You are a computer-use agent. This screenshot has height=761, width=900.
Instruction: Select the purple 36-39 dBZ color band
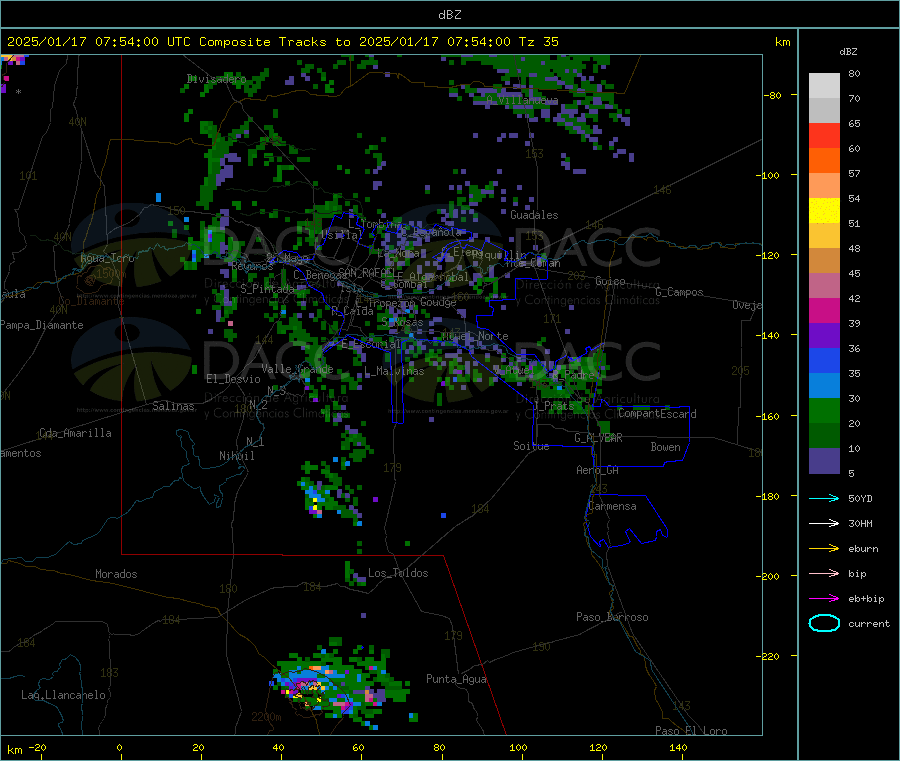click(824, 336)
